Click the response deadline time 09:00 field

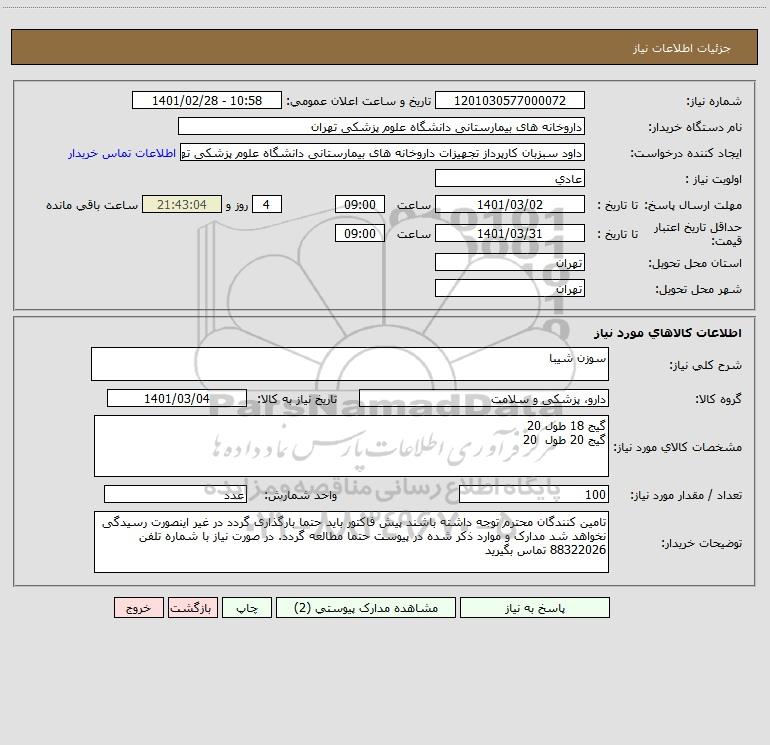coord(359,204)
